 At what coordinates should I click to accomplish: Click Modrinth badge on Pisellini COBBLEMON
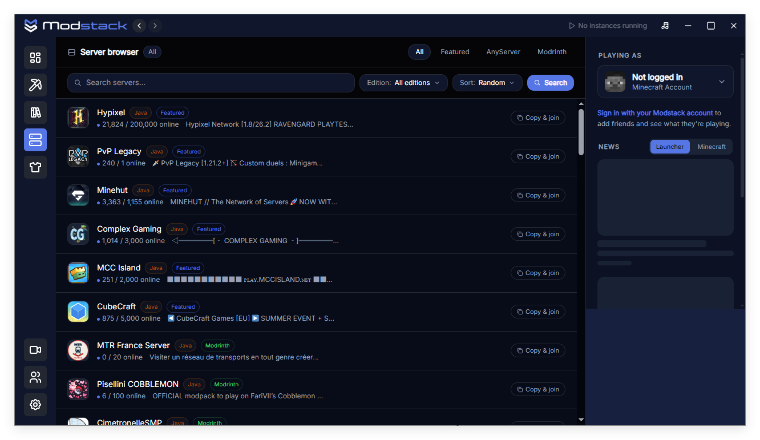(226, 384)
